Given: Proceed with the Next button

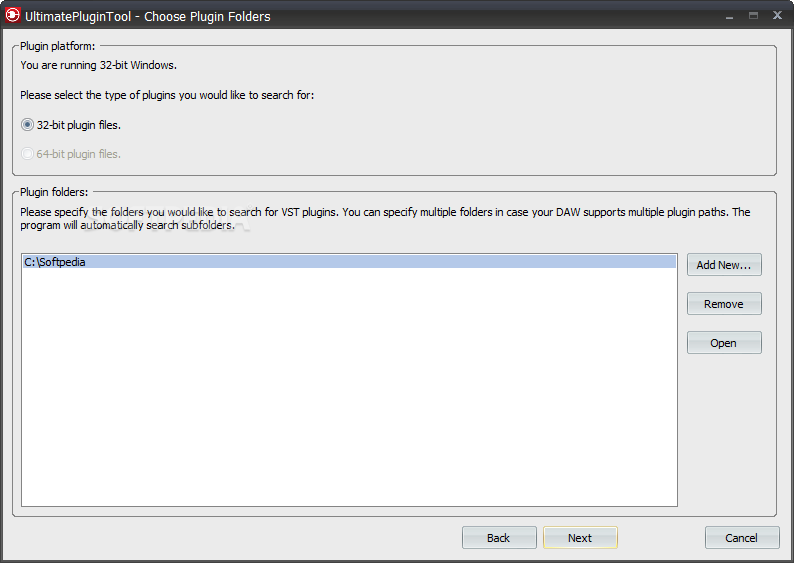Looking at the screenshot, I should coord(580,538).
